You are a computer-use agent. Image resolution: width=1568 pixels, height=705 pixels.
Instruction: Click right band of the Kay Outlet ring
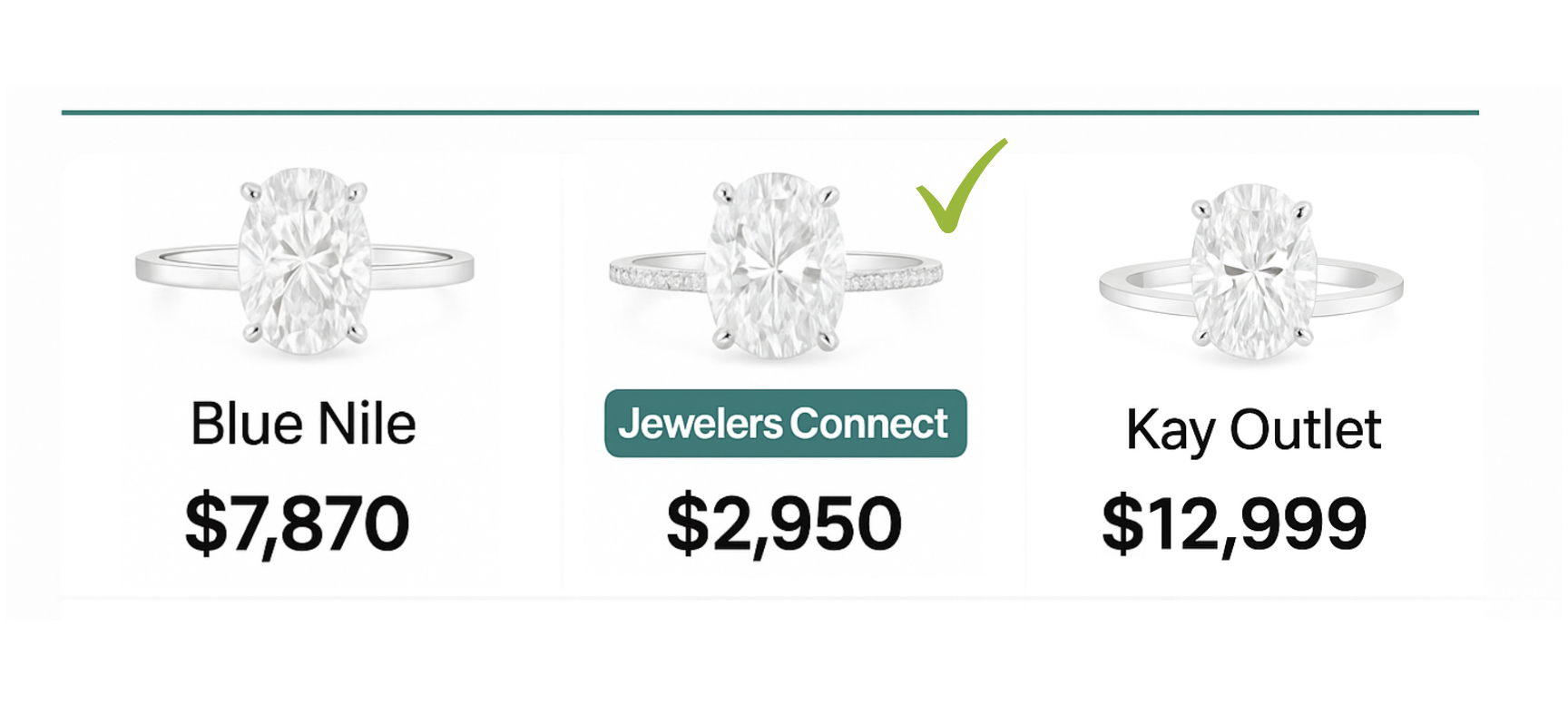(1359, 290)
